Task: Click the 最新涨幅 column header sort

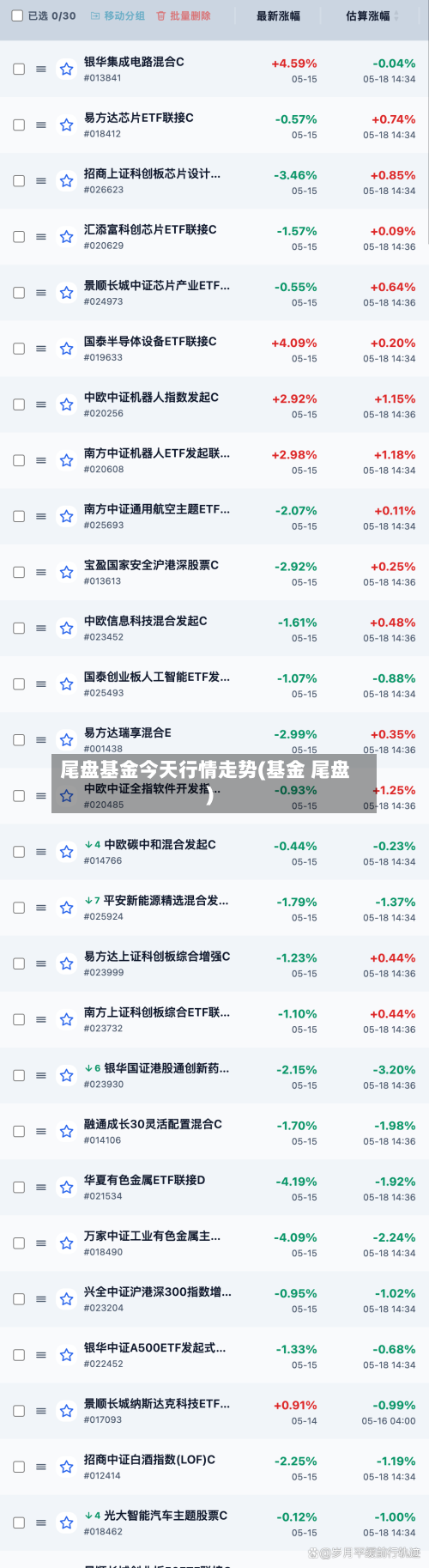Action: 278,15
